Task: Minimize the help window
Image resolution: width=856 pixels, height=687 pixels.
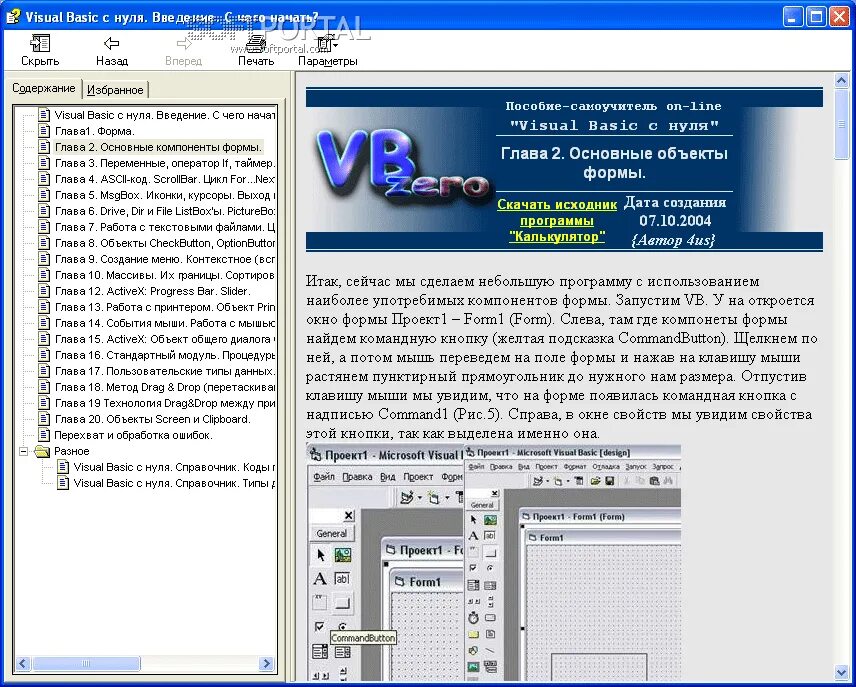Action: click(793, 17)
